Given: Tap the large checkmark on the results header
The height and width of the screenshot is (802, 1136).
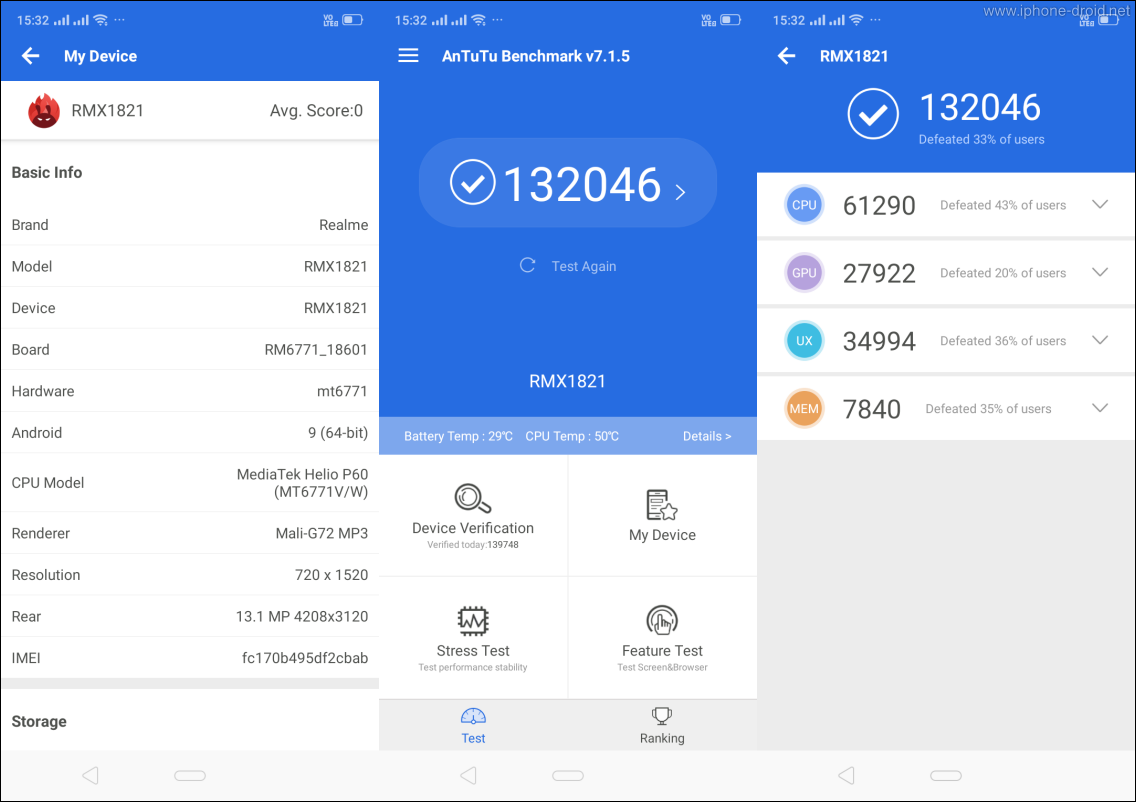Looking at the screenshot, I should click(x=873, y=114).
